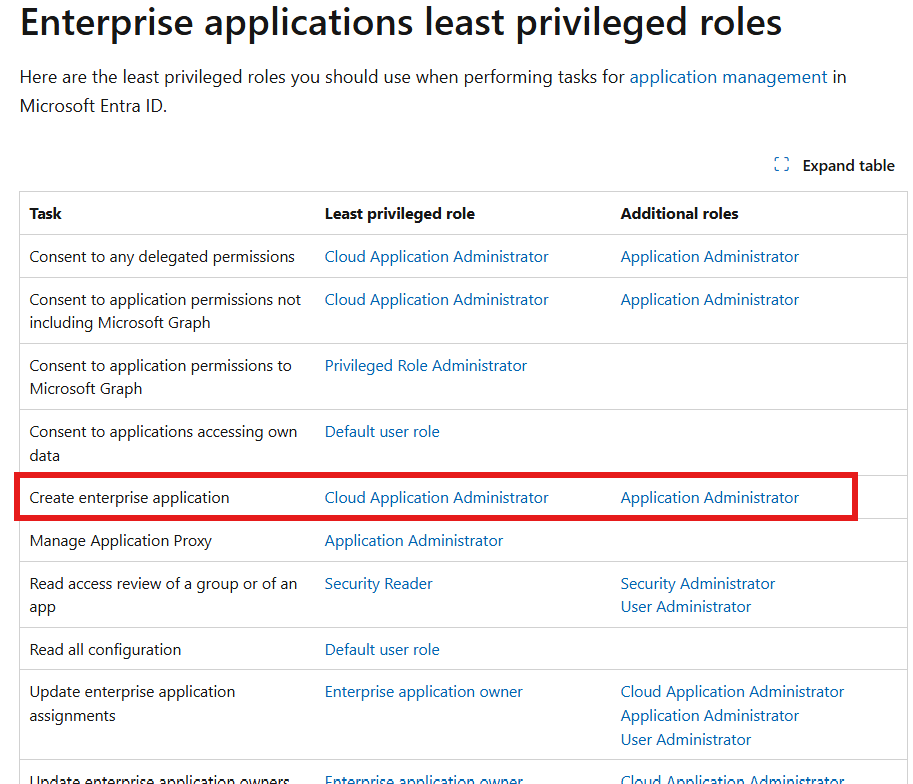Select the Least privileged role column header
913x784 pixels.
399,214
